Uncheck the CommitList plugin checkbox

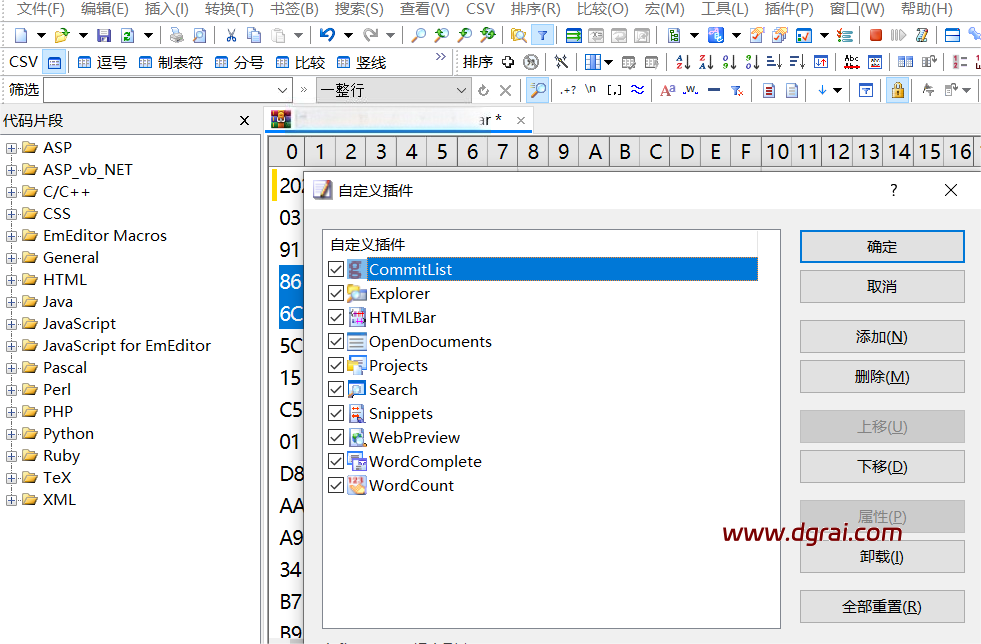(336, 269)
